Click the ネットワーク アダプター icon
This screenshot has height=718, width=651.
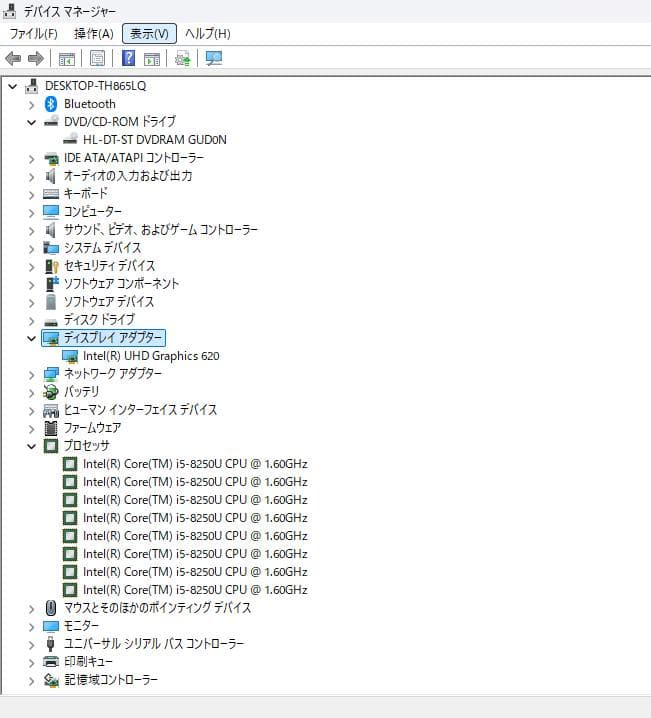[51, 374]
